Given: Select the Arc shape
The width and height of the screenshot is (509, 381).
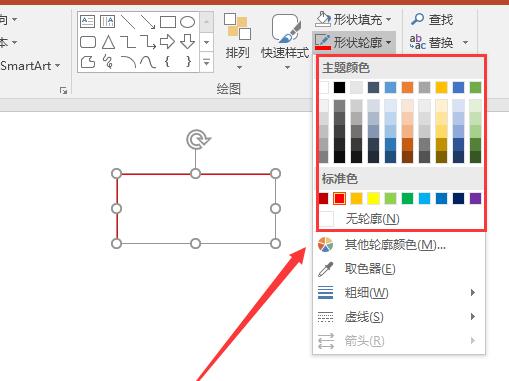Looking at the screenshot, I should pyautogui.click(x=128, y=62).
